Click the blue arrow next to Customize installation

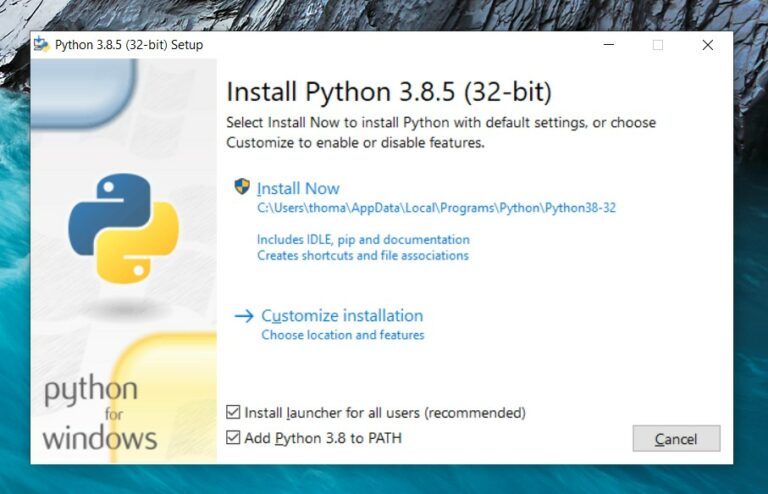[x=244, y=316]
